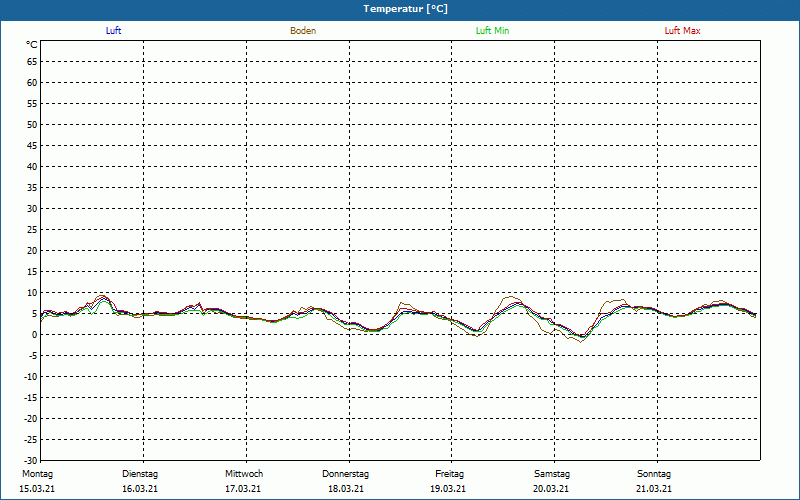Click the -30 value on temperature axis
This screenshot has height=500, width=800.
pos(30,460)
